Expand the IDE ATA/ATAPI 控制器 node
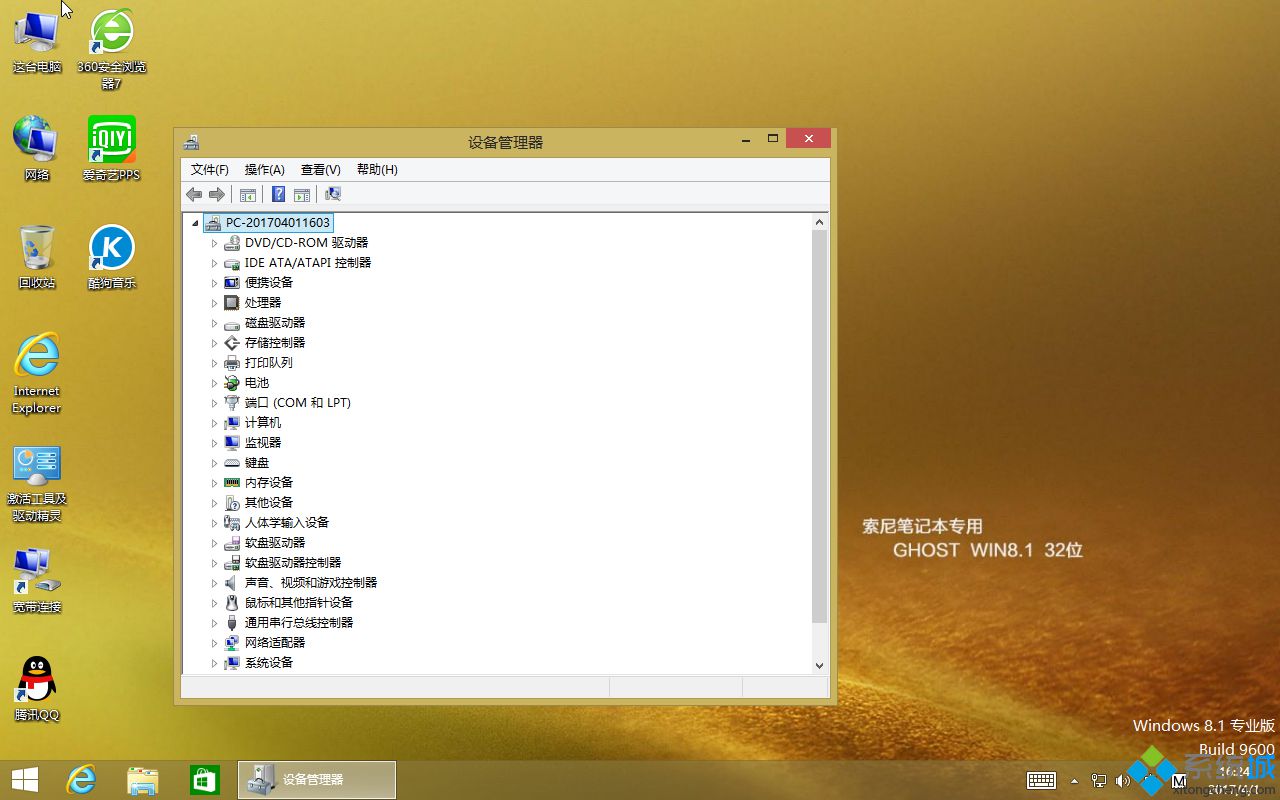Screen dimensions: 1280x800 click(x=214, y=262)
